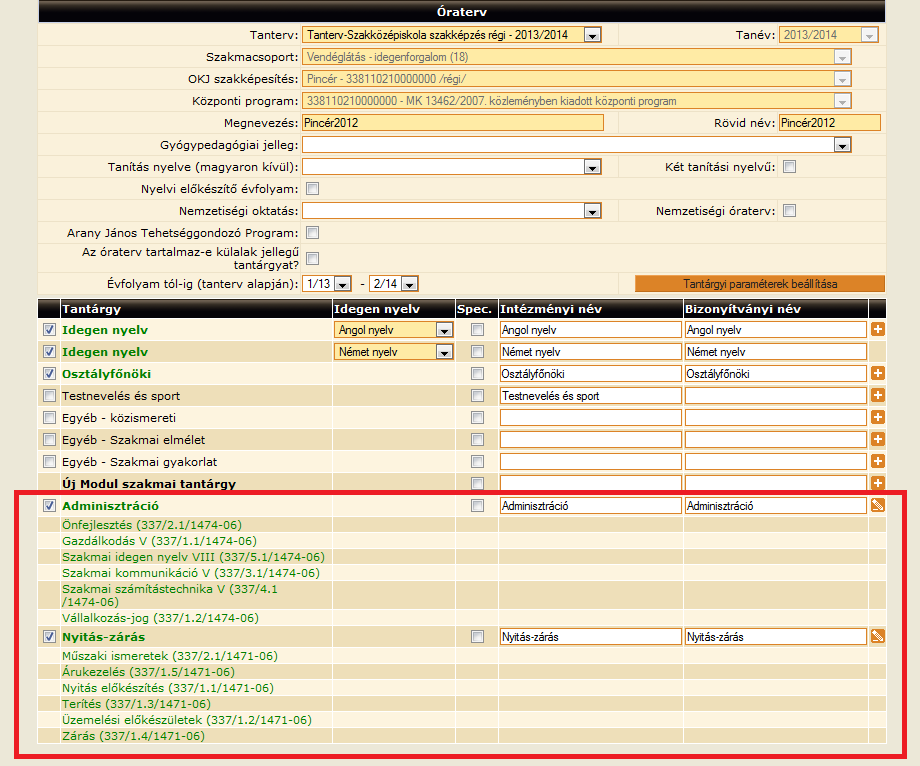The image size is (920, 766).
Task: Uncheck the Angol nyelv Idegen nyelv subject checkbox
Action: coord(49,330)
